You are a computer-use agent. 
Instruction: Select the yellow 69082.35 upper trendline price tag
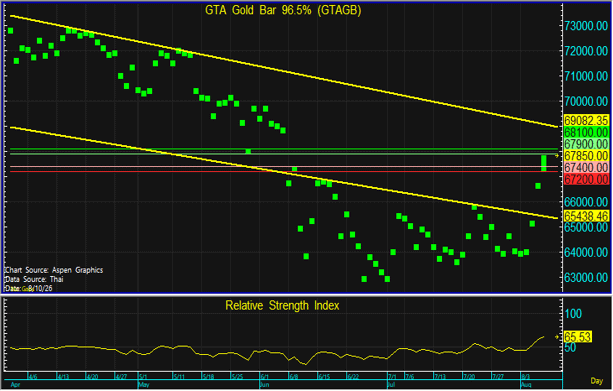[x=586, y=120]
